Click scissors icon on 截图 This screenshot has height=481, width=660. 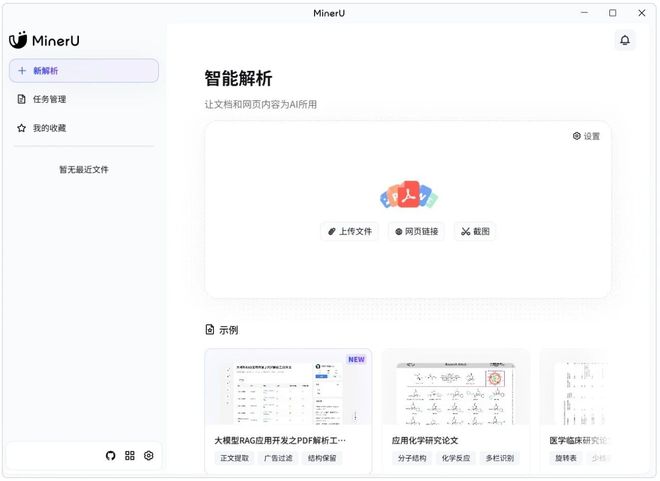point(465,231)
